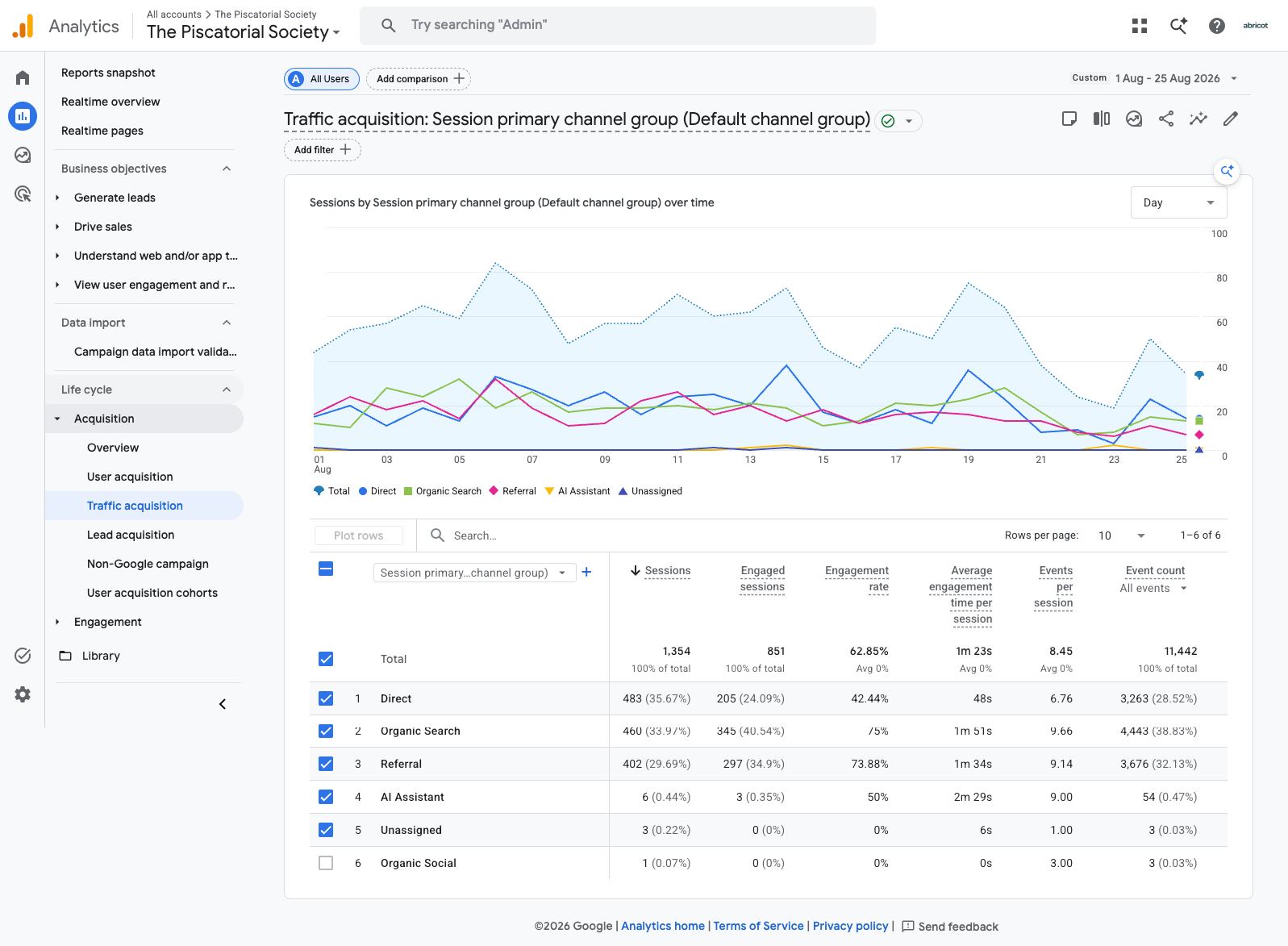The image size is (1288, 946).
Task: Open the search sparkle assistant icon in header
Action: [x=1178, y=26]
